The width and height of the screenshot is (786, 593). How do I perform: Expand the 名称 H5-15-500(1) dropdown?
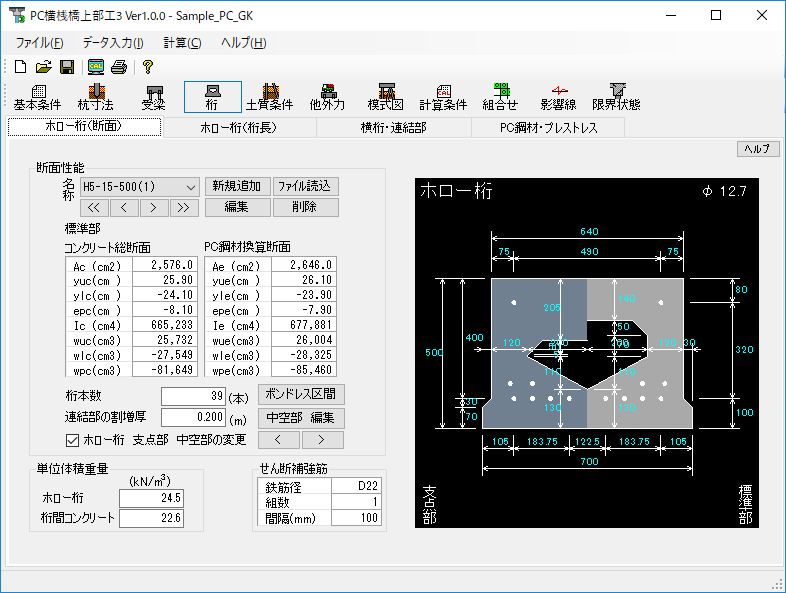[x=190, y=187]
